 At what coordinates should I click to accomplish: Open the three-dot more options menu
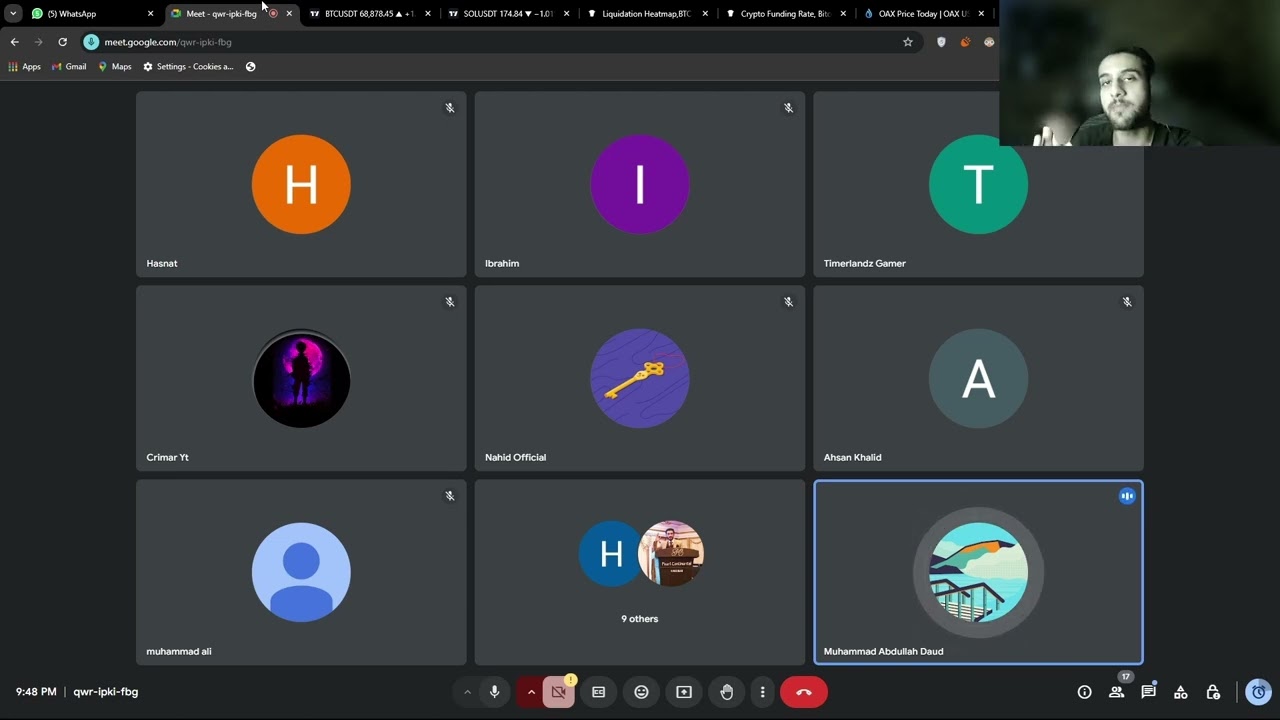[762, 692]
